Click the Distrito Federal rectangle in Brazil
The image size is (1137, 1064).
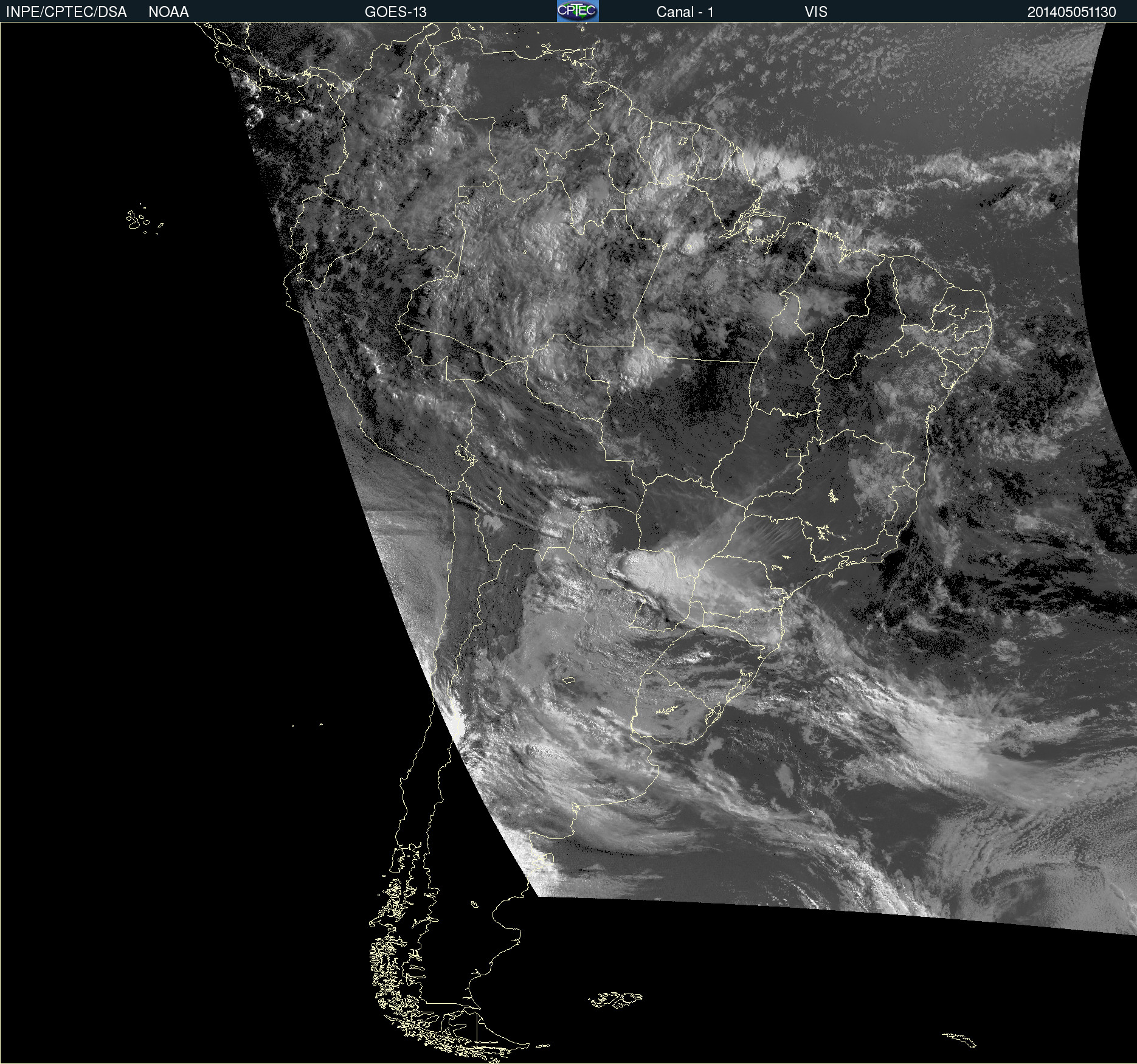pos(793,452)
